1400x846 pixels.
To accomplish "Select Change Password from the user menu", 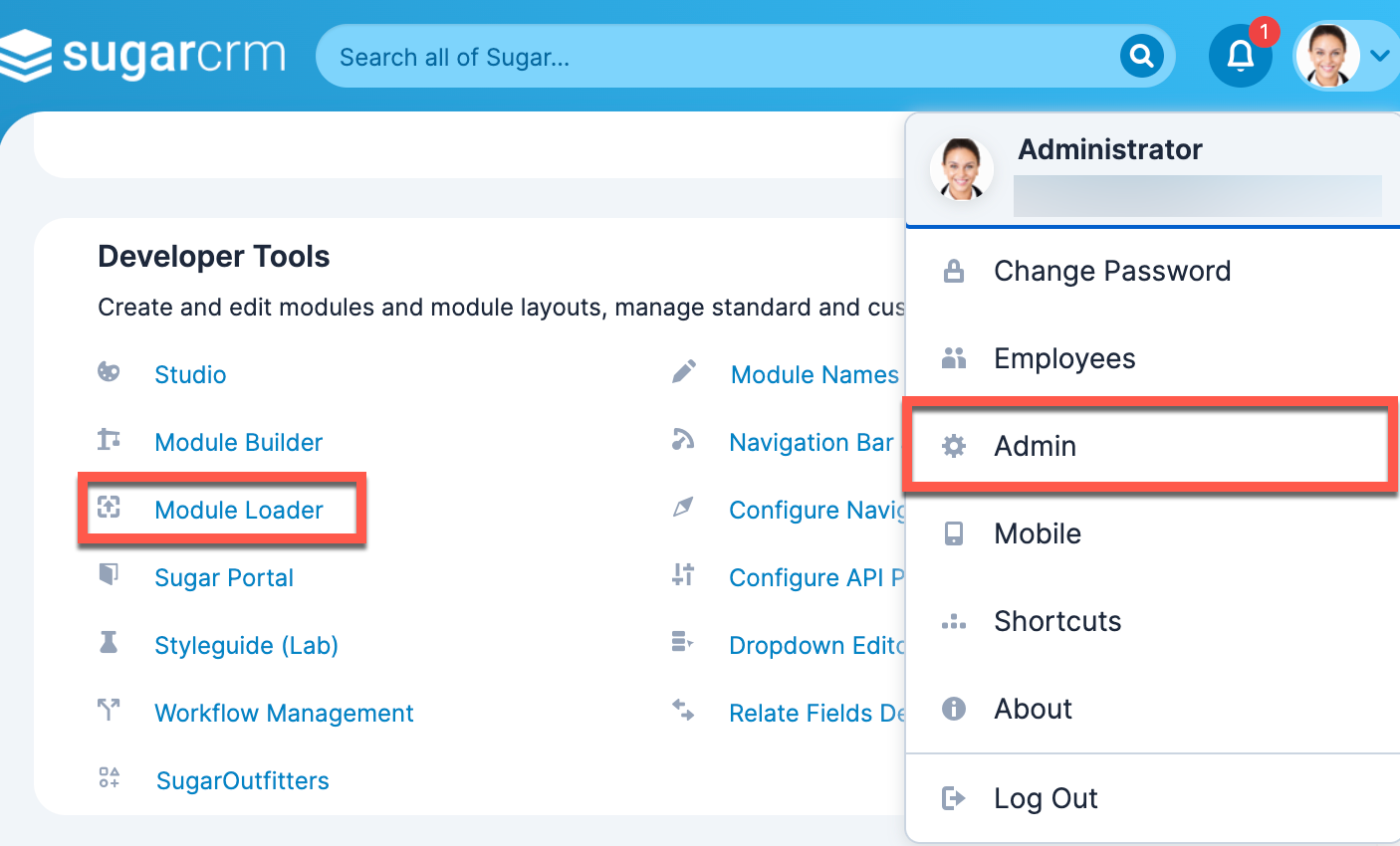I will tap(1153, 271).
